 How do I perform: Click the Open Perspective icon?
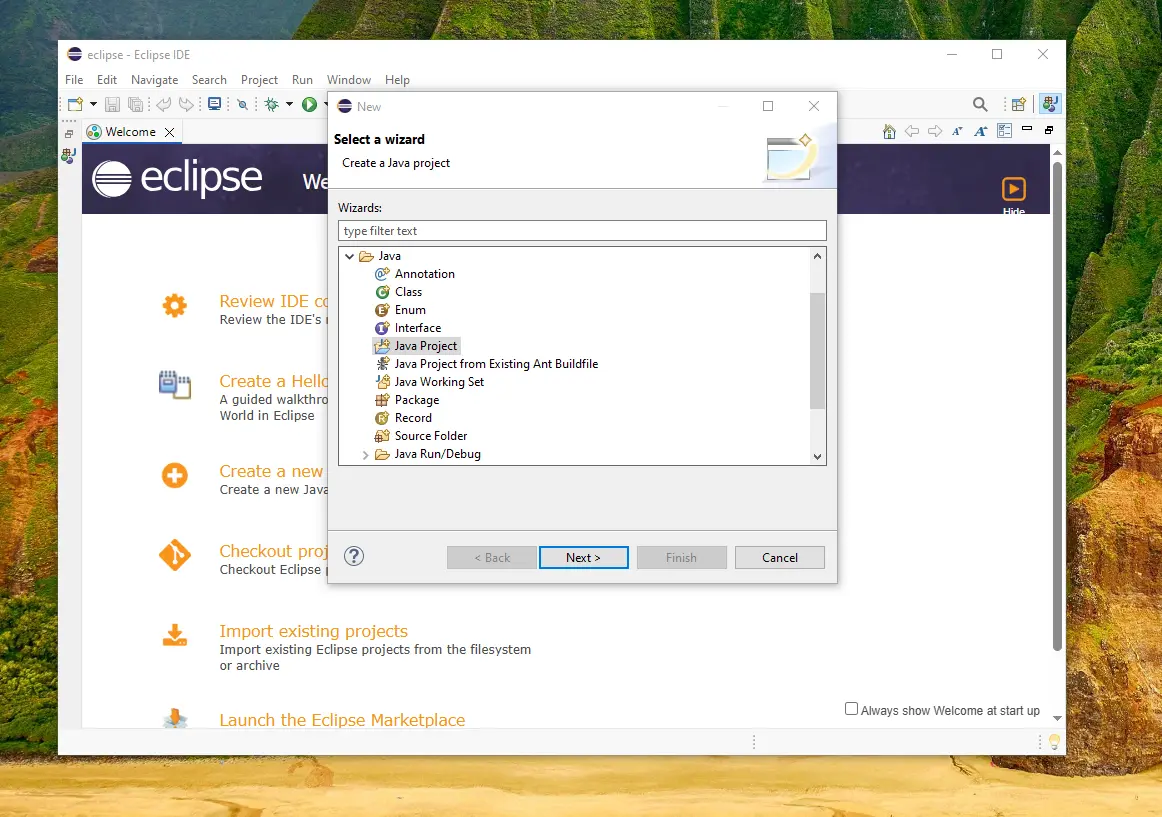pyautogui.click(x=1019, y=105)
